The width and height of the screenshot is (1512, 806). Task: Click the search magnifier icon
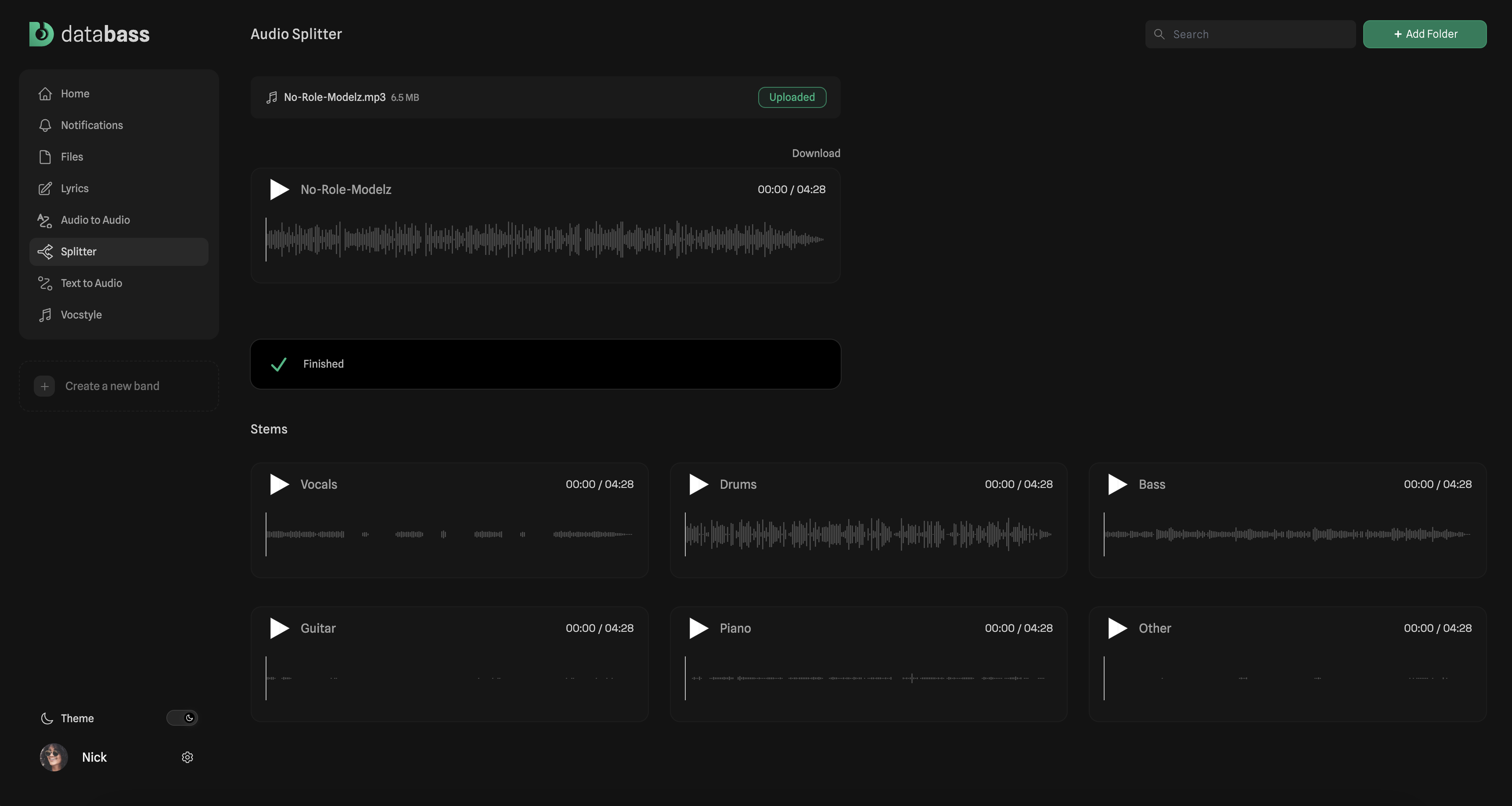tap(1159, 34)
